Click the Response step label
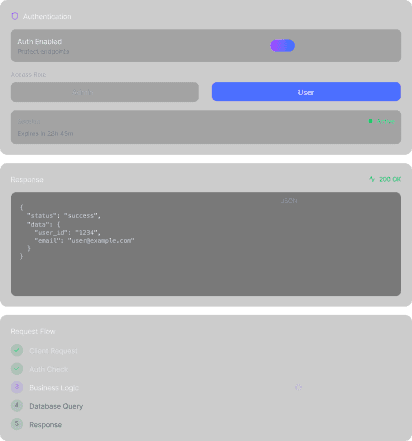This screenshot has width=412, height=441. pos(45,425)
